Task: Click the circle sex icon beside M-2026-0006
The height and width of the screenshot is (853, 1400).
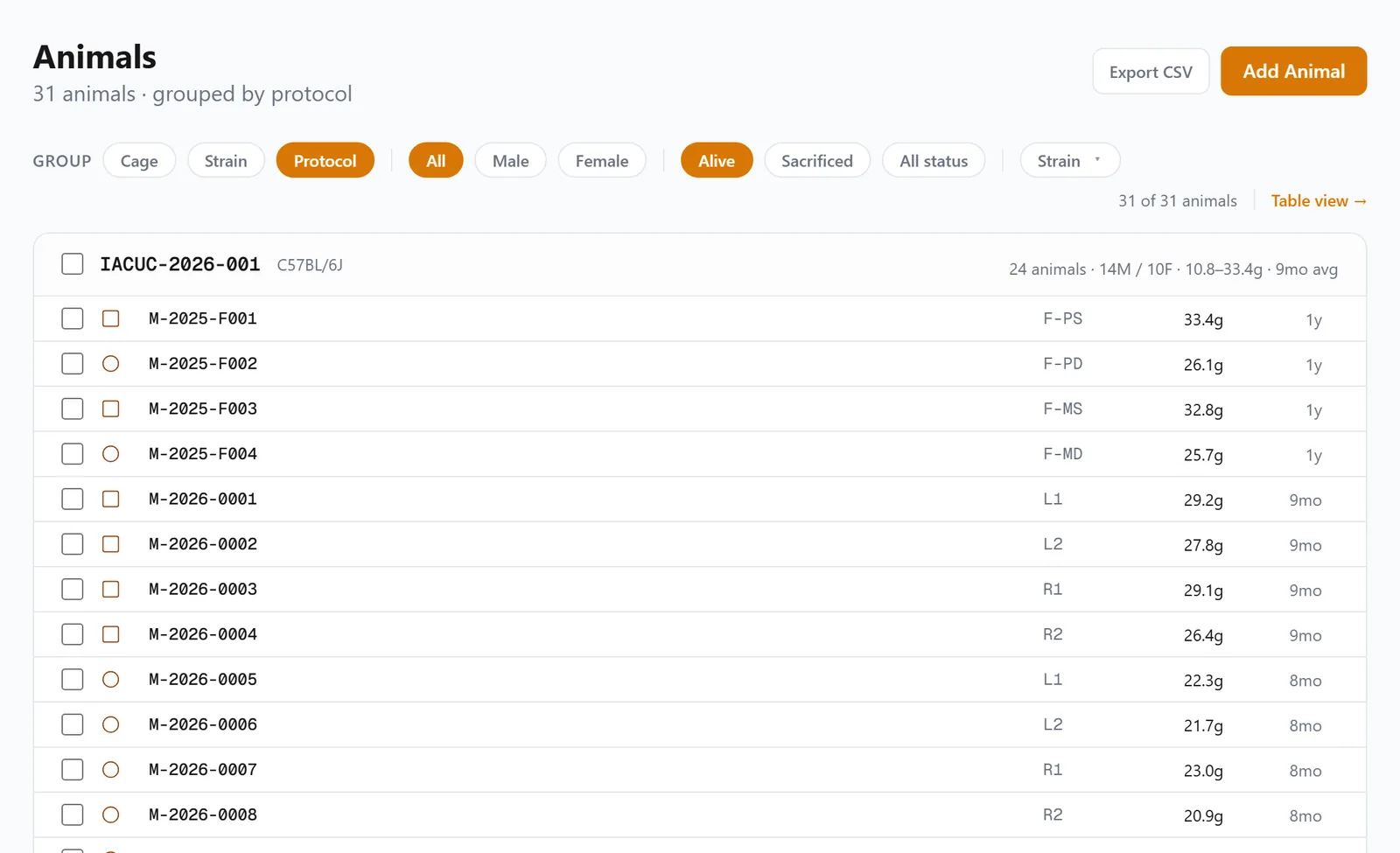Action: coord(110,724)
